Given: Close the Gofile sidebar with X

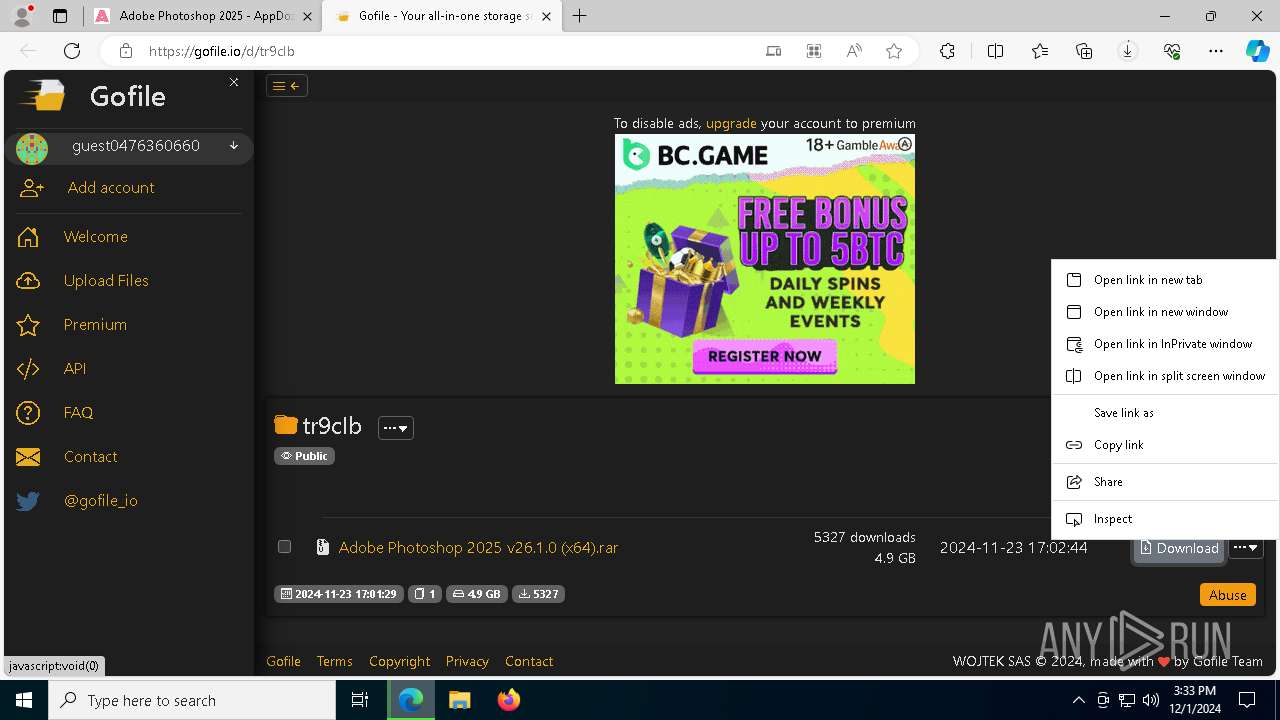Looking at the screenshot, I should [234, 82].
